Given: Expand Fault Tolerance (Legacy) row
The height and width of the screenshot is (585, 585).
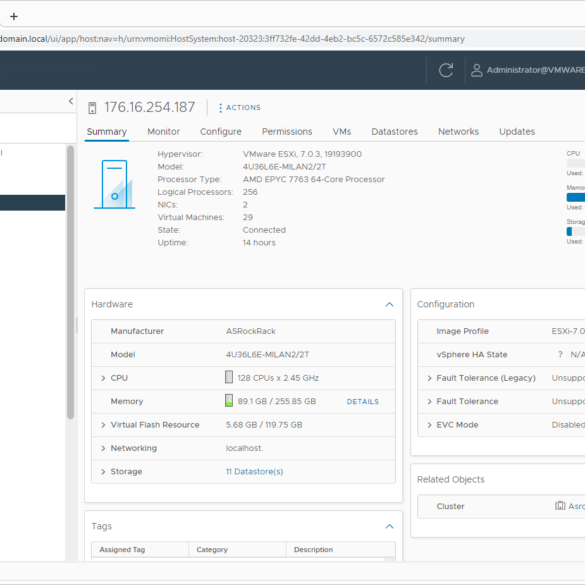Looking at the screenshot, I should point(429,378).
